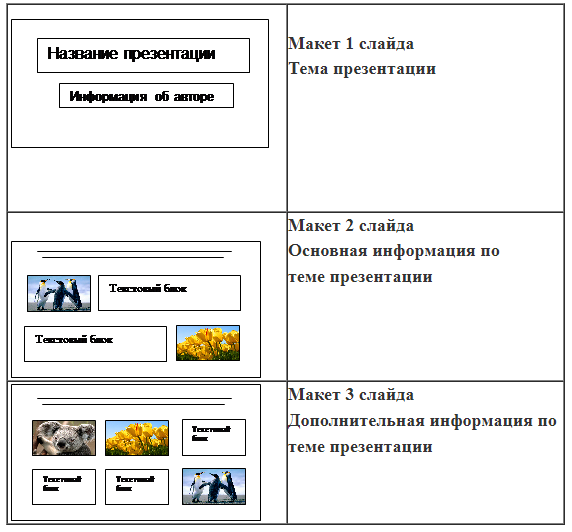572x532 pixels.
Task: Click 'Дополнительная информация по теме презентации' text
Action: point(422,433)
